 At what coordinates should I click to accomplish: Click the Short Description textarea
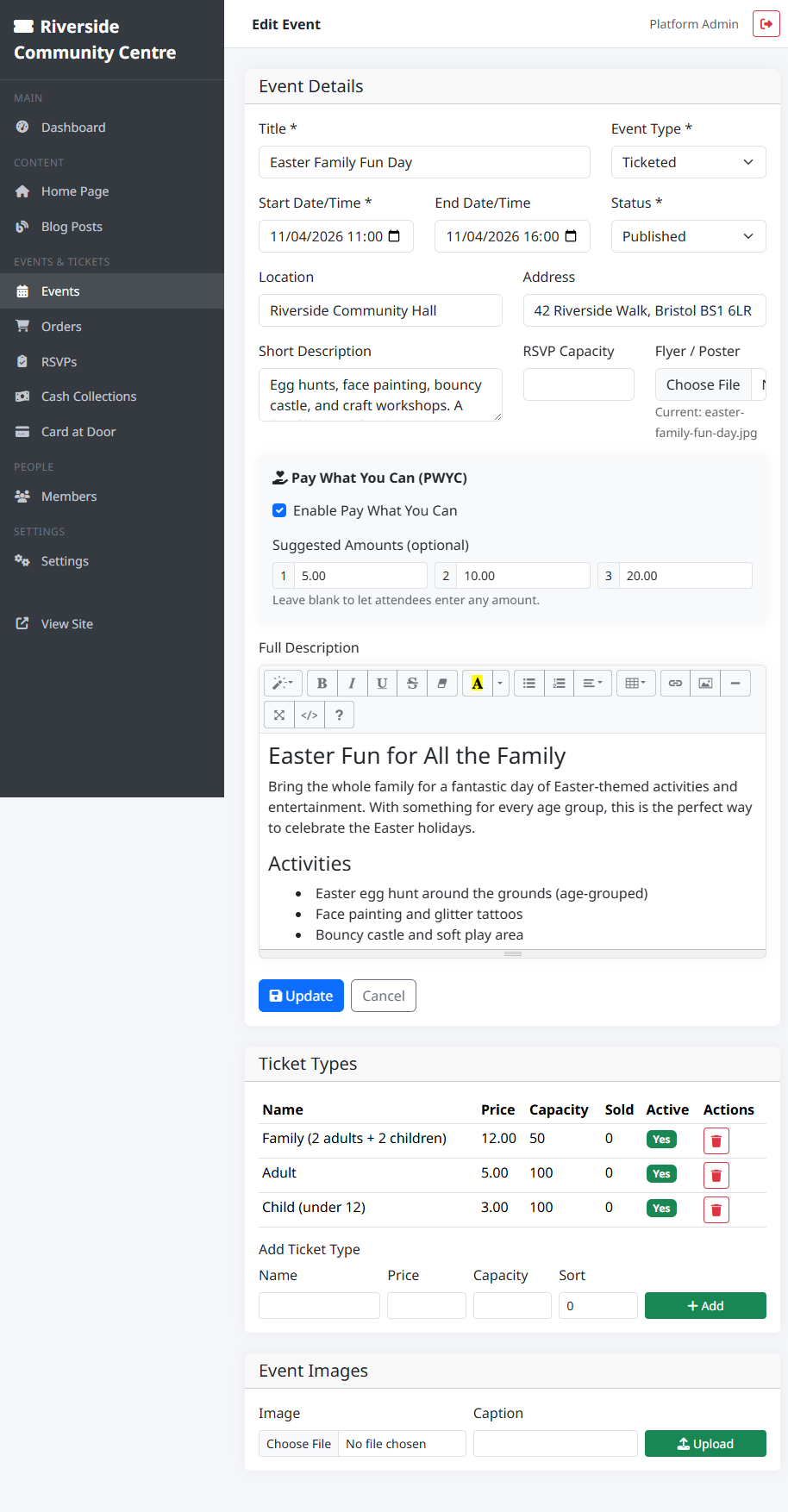tap(380, 395)
